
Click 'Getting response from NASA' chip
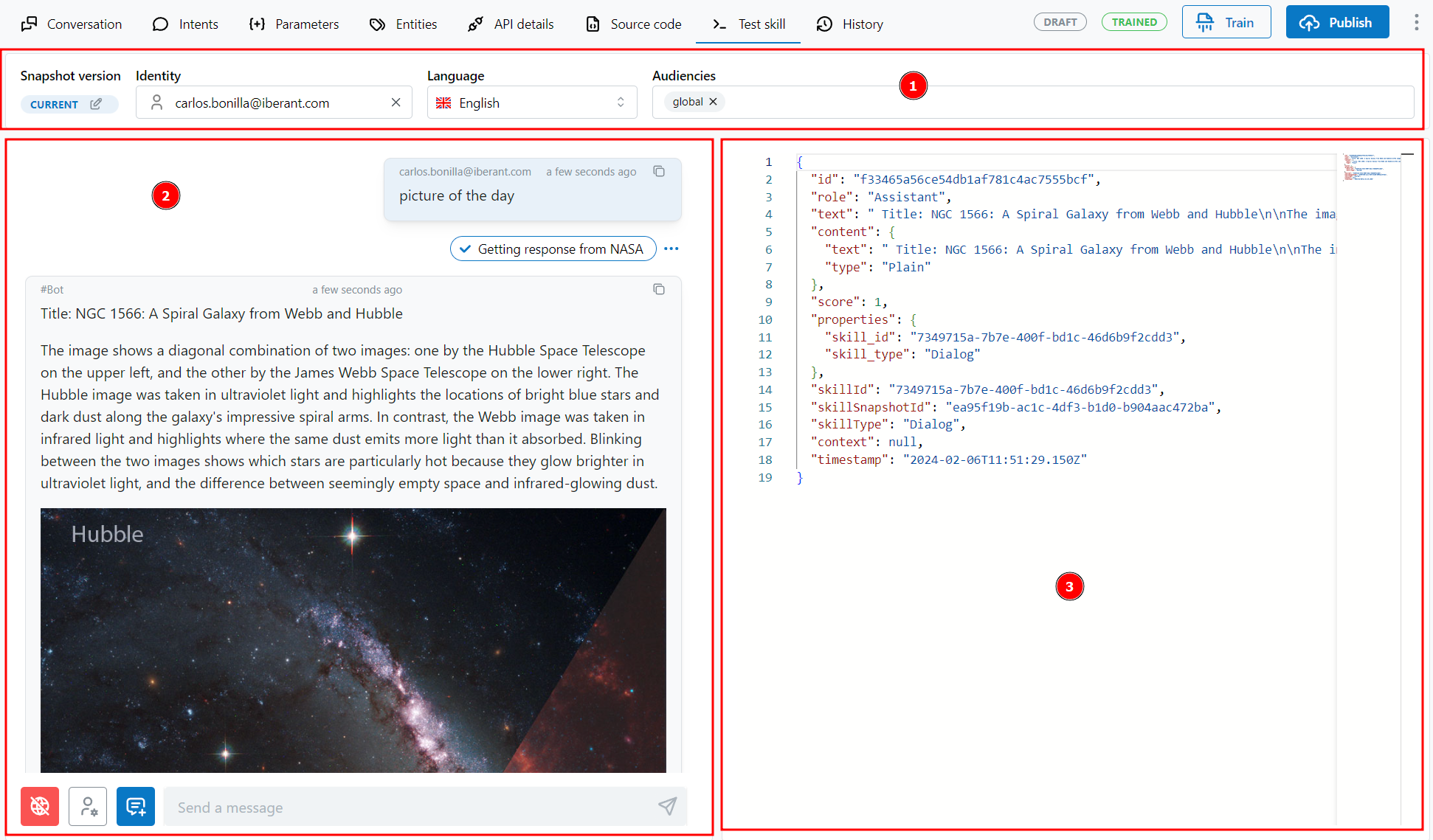[x=553, y=249]
